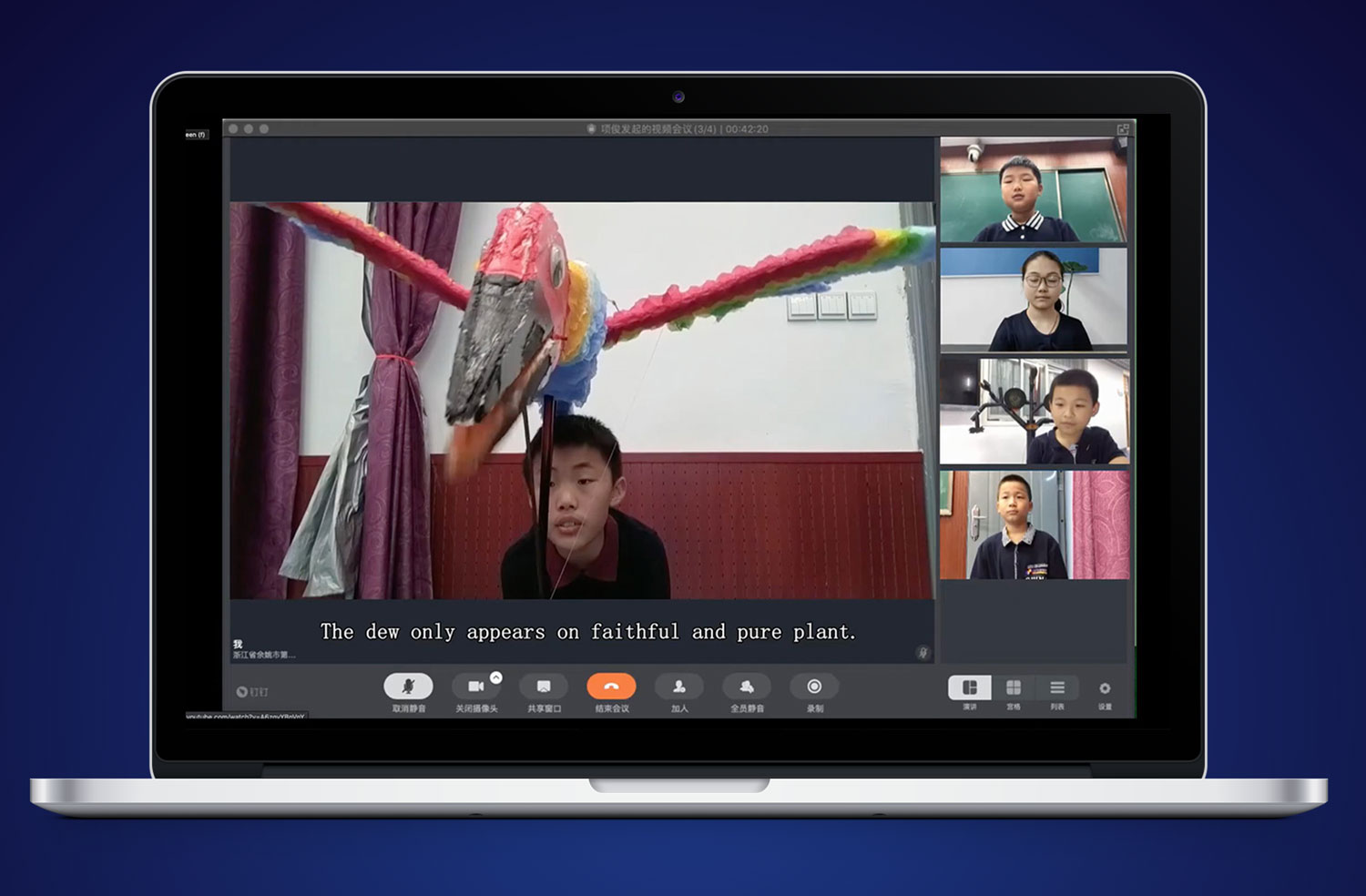Click the main speaker video with parrot
This screenshot has width=1366, height=896.
click(x=581, y=401)
